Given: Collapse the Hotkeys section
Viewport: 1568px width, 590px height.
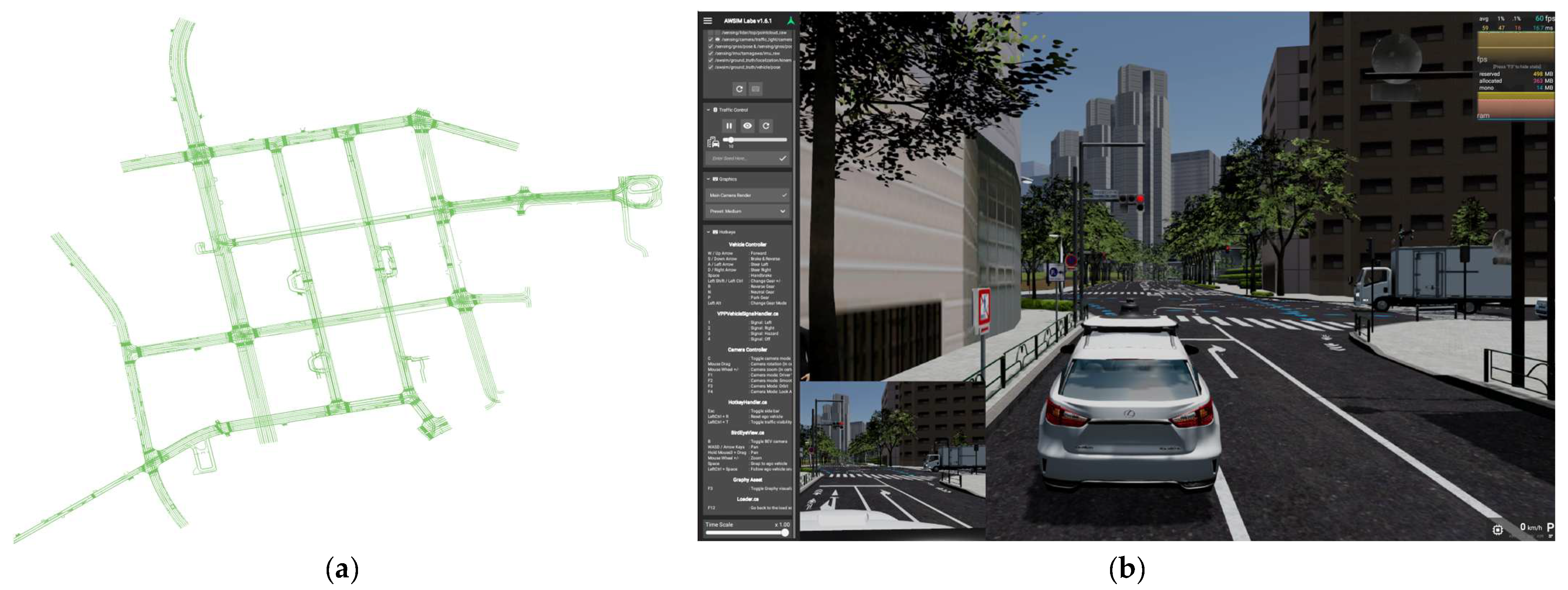Looking at the screenshot, I should (708, 232).
